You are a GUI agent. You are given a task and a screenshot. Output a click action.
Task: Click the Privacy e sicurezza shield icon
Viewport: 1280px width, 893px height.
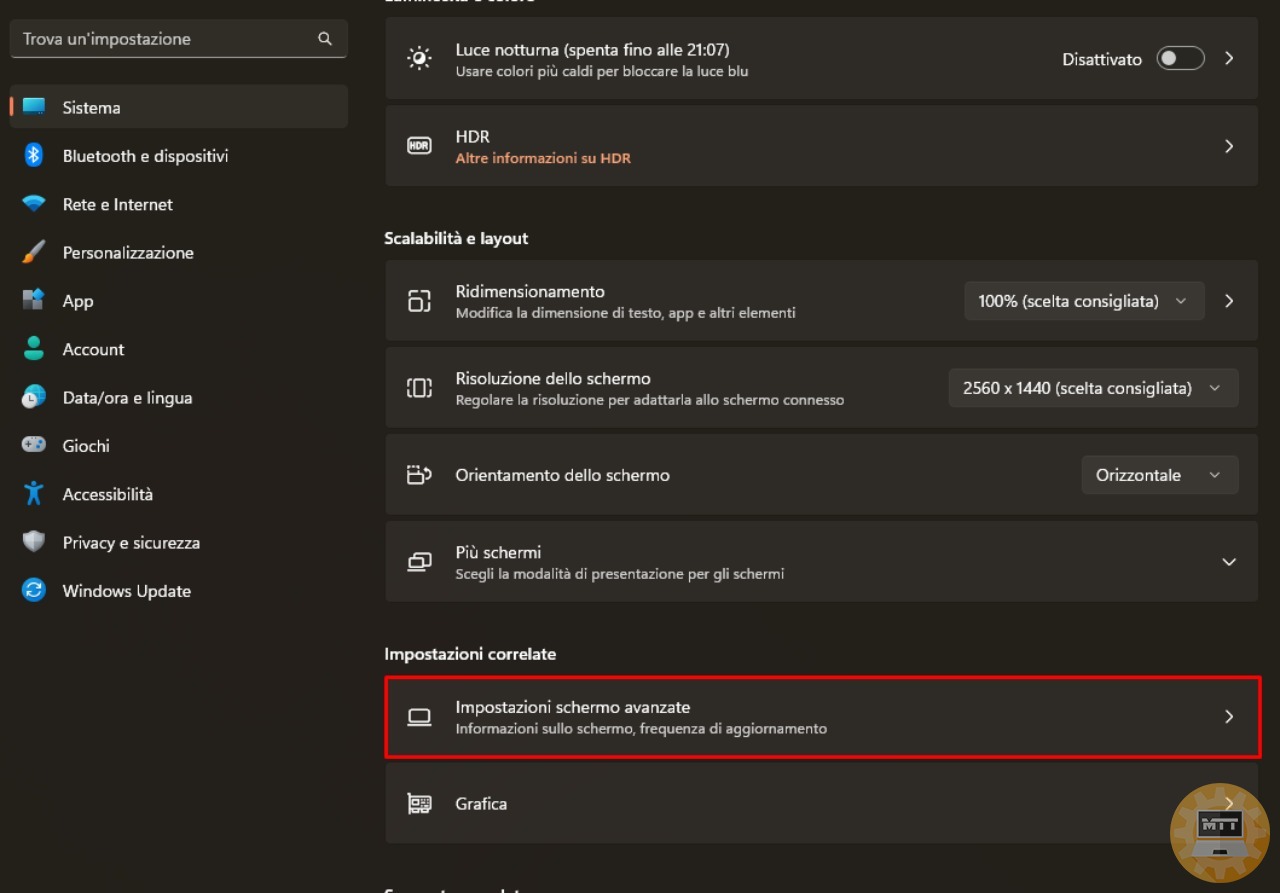tap(34, 542)
